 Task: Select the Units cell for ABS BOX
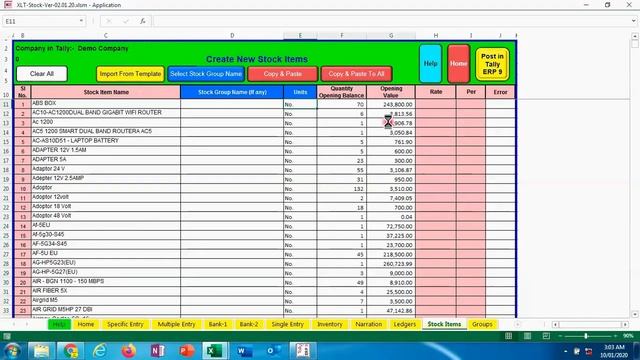pyautogui.click(x=300, y=104)
